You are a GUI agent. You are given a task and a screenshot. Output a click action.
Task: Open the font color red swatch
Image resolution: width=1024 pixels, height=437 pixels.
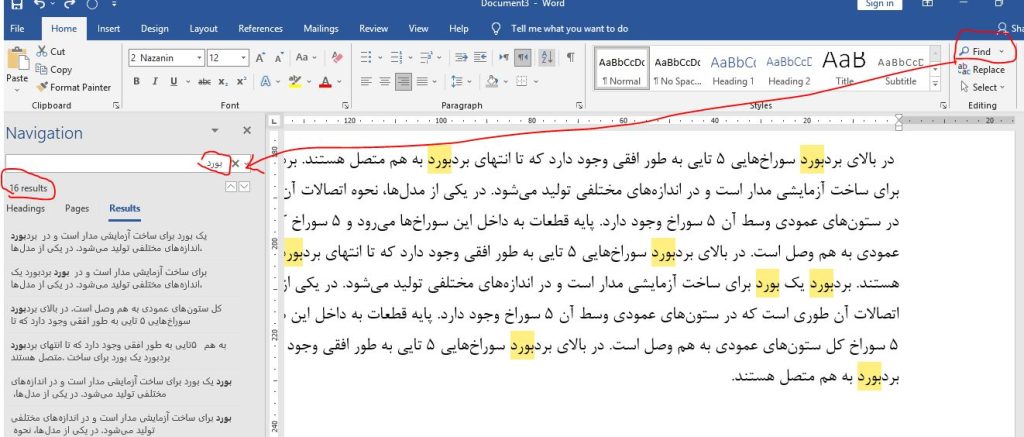point(324,82)
